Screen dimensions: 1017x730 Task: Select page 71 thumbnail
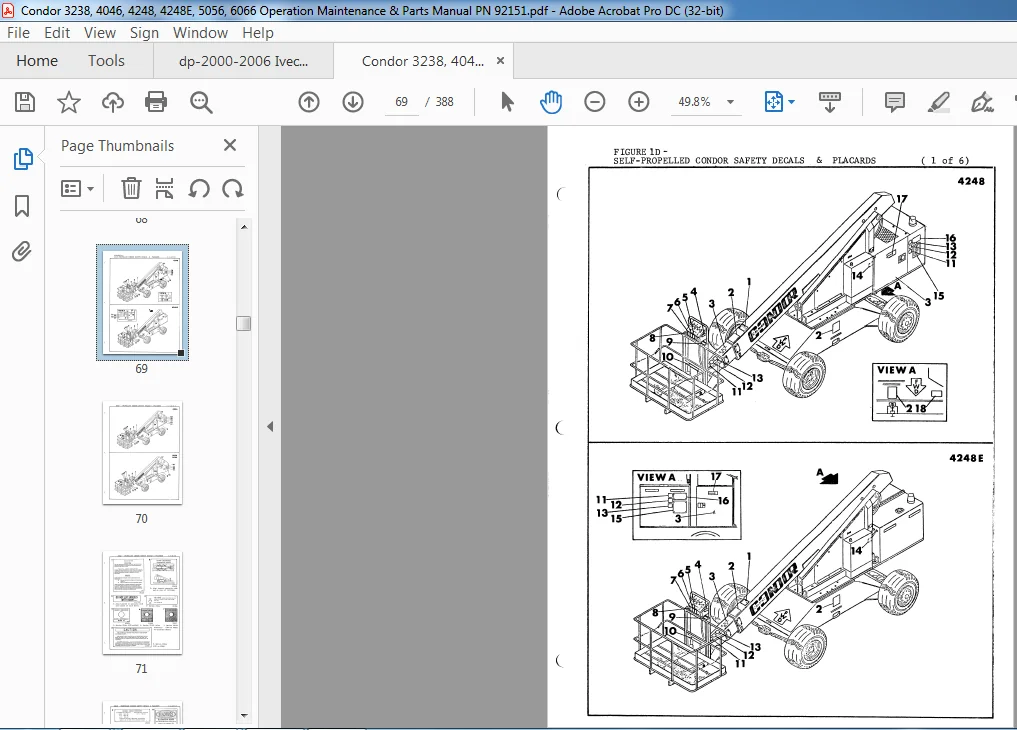point(142,602)
